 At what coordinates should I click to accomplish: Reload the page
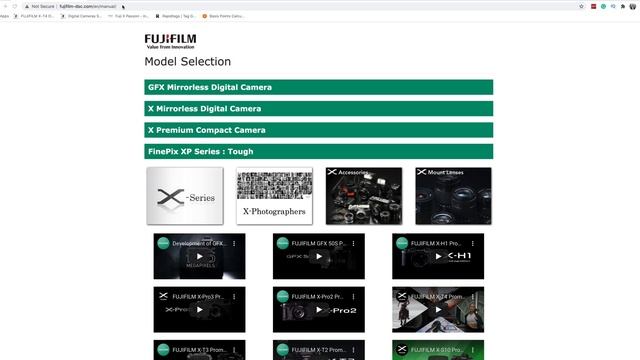pyautogui.click(x=15, y=6)
